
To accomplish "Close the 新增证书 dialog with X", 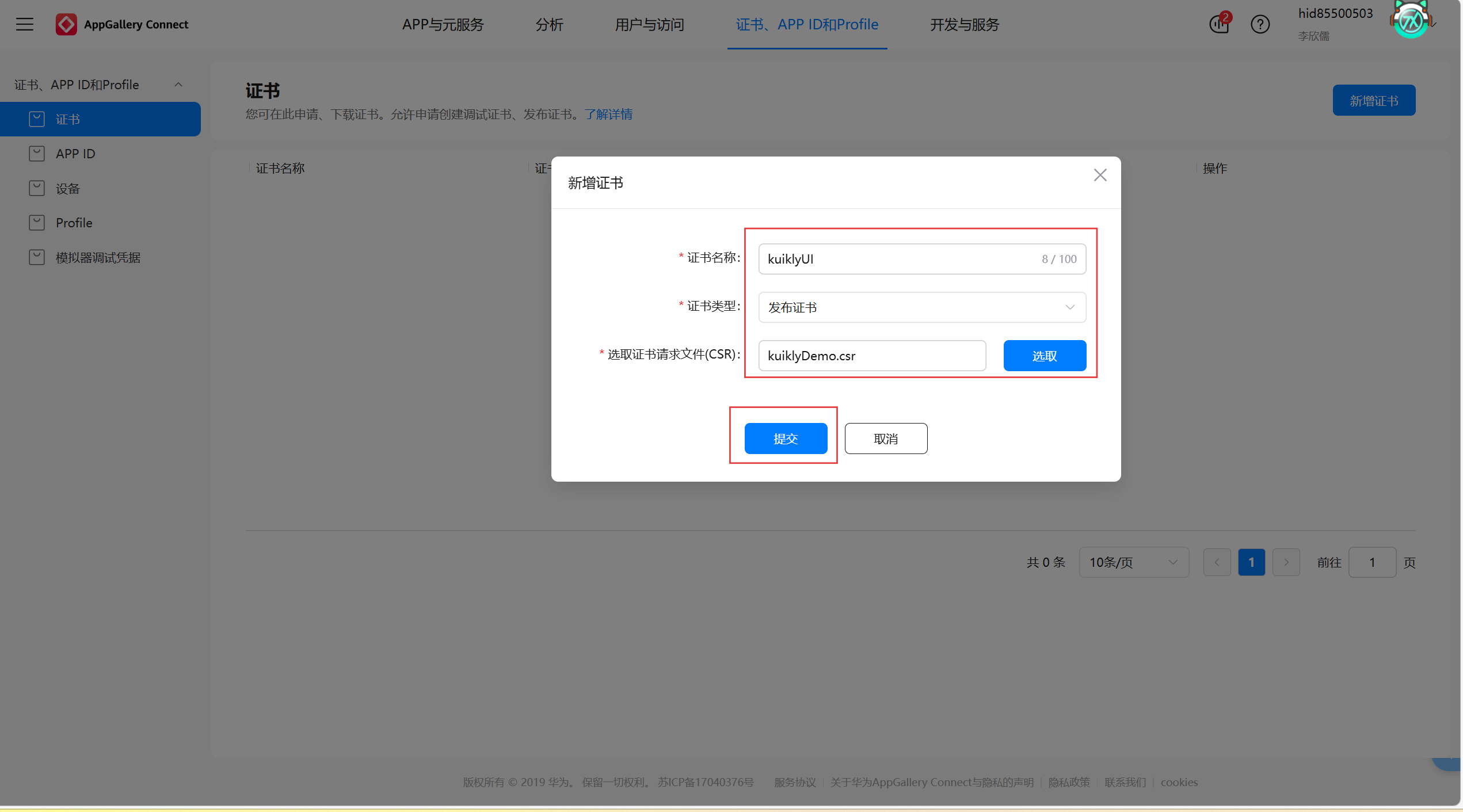I will tap(1100, 175).
